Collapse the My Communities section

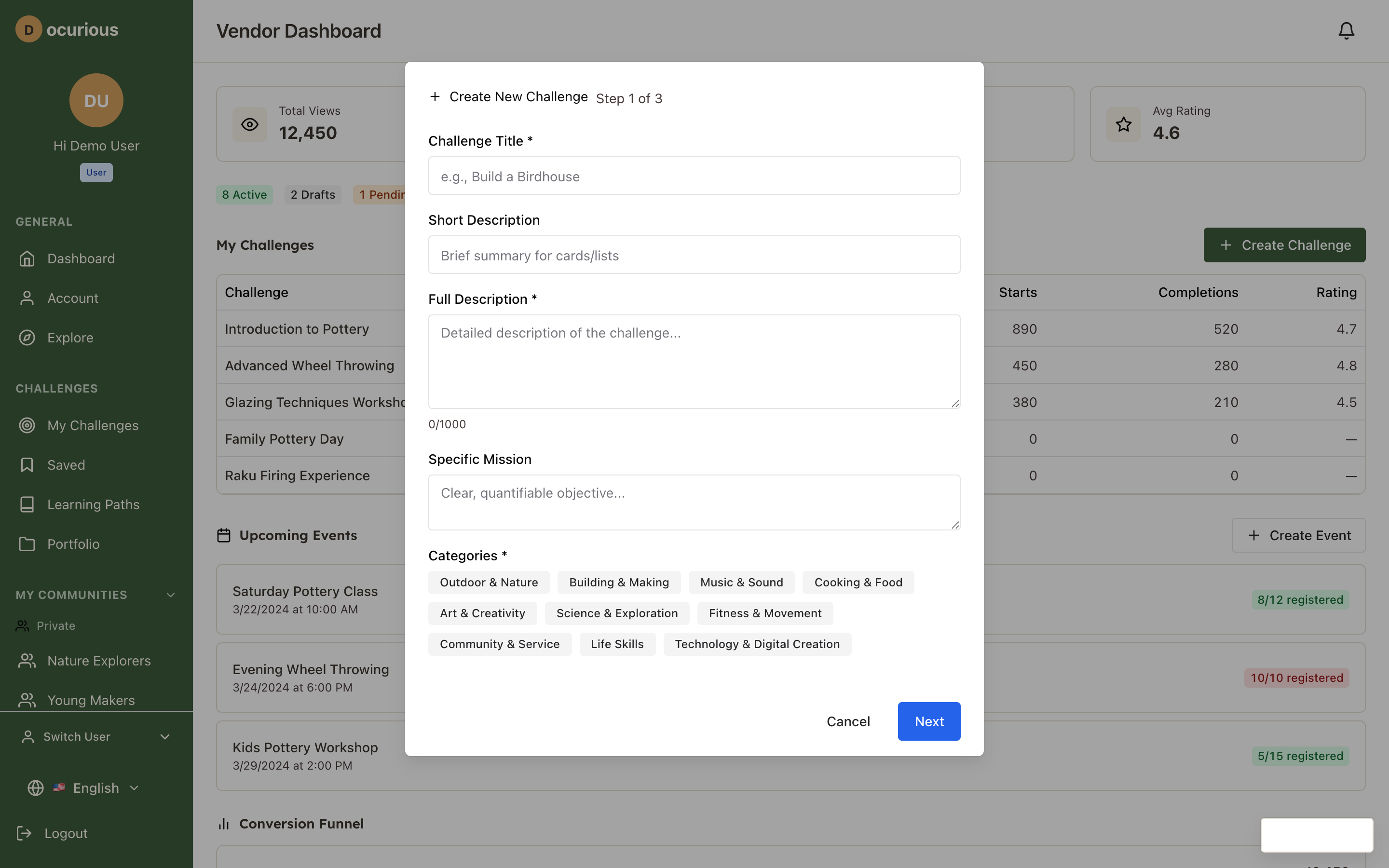coord(170,595)
